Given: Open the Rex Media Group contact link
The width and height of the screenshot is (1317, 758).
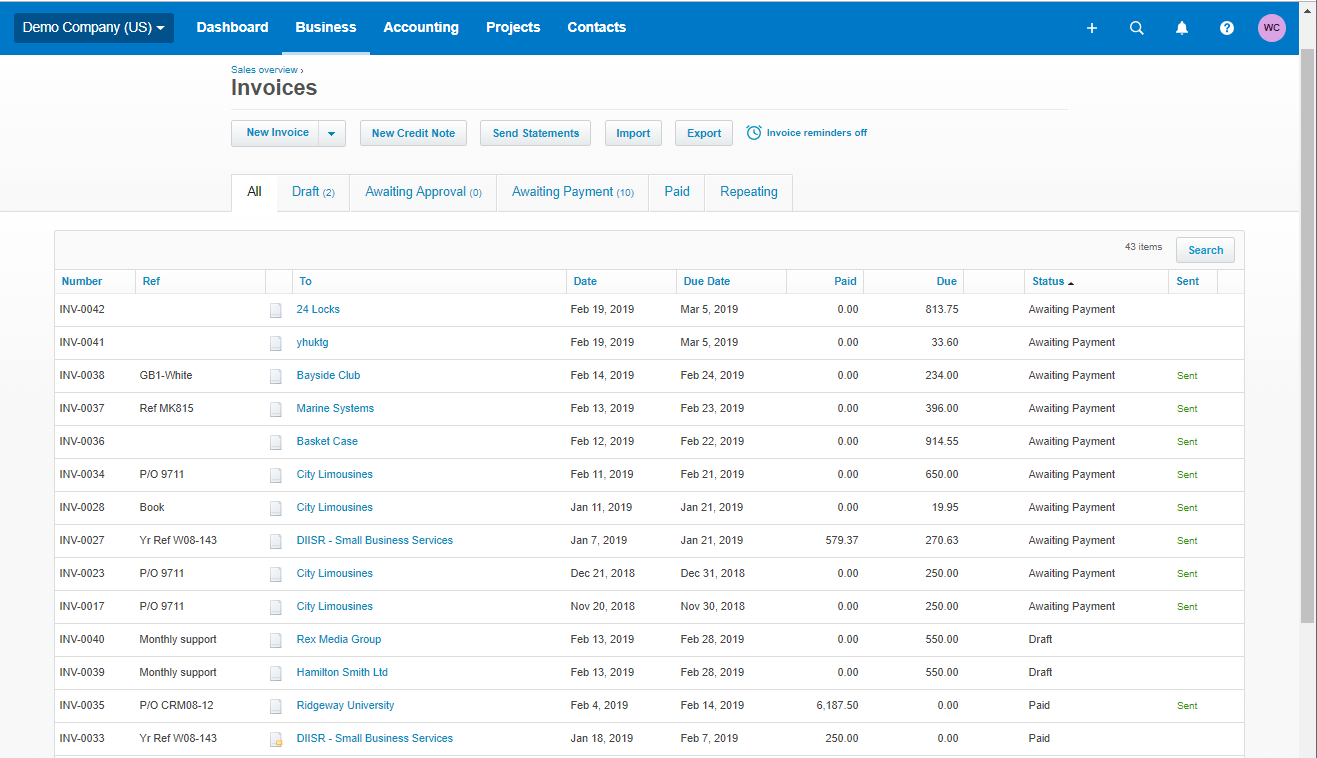Looking at the screenshot, I should [x=339, y=640].
